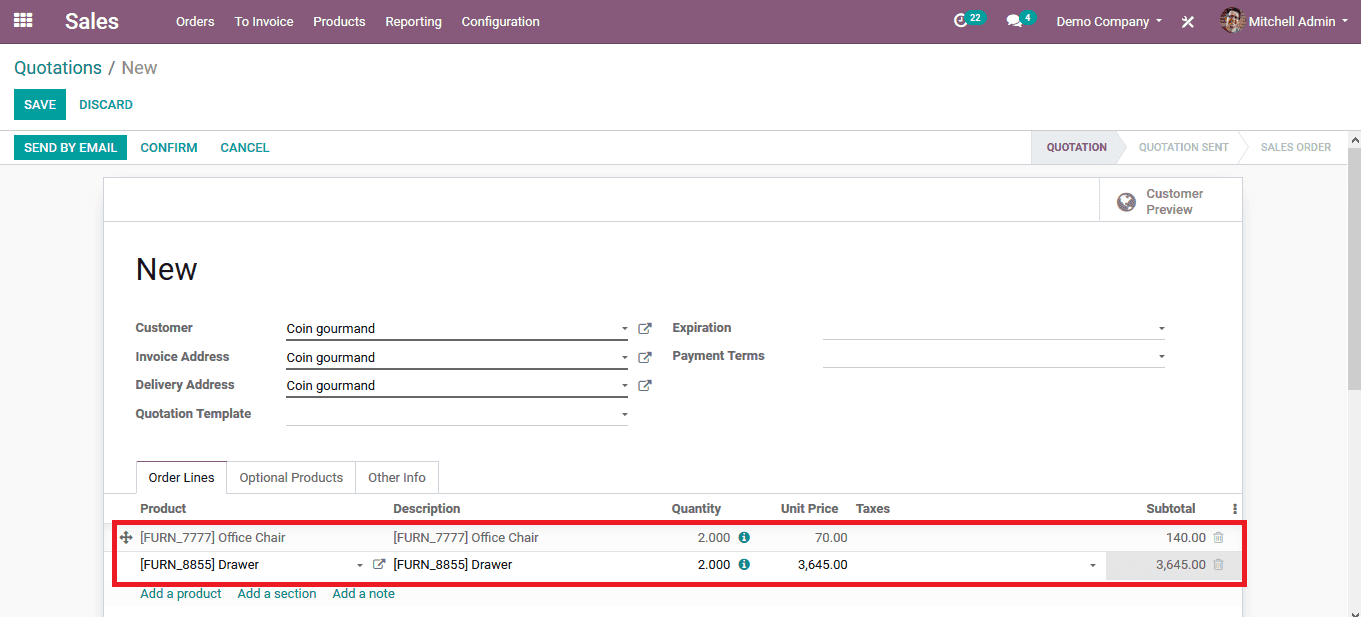Select the SALES ORDER status stage
This screenshot has width=1361, height=617.
[1296, 147]
